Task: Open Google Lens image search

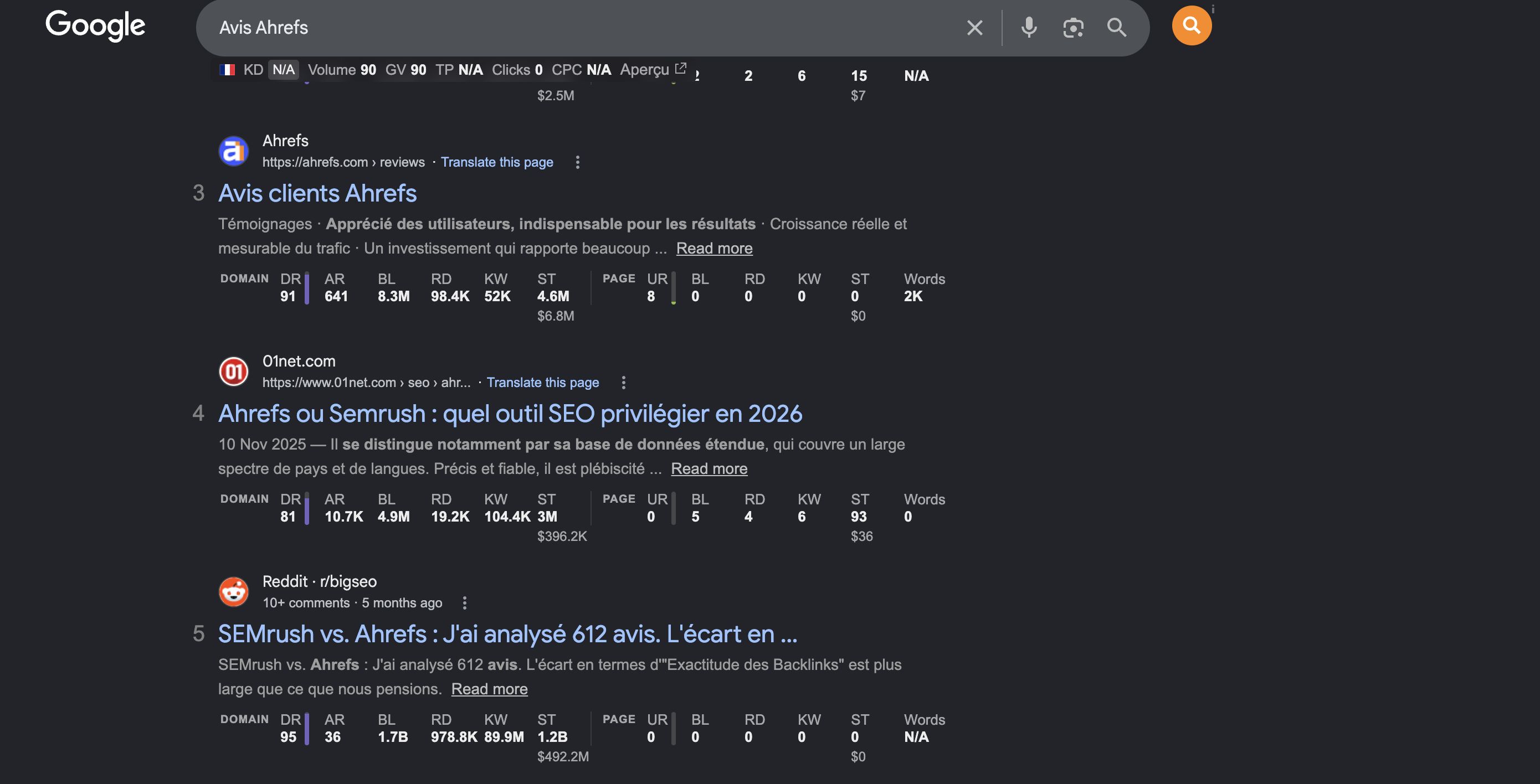Action: [1073, 28]
